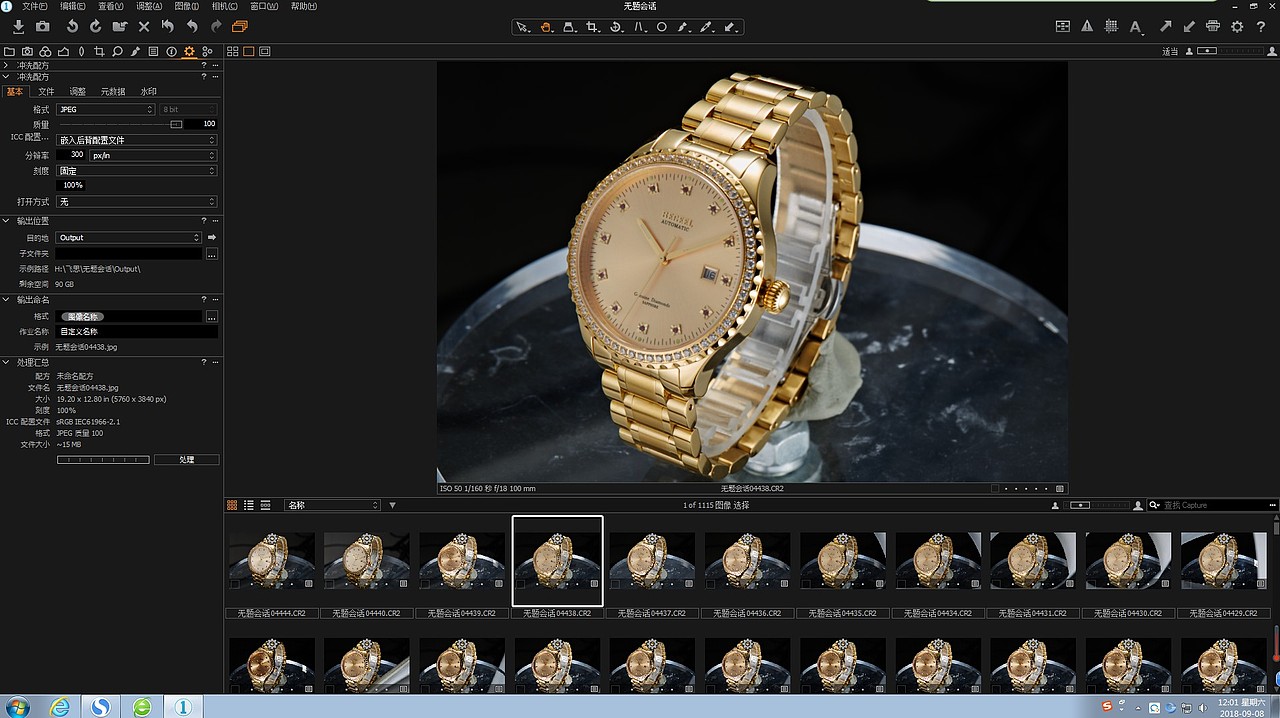Click the delete X icon in toolbar
The width and height of the screenshot is (1280, 718).
(144, 27)
